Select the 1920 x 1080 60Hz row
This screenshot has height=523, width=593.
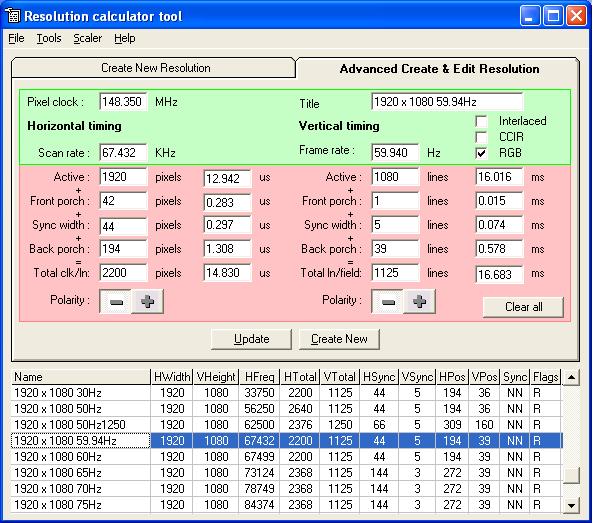287,457
